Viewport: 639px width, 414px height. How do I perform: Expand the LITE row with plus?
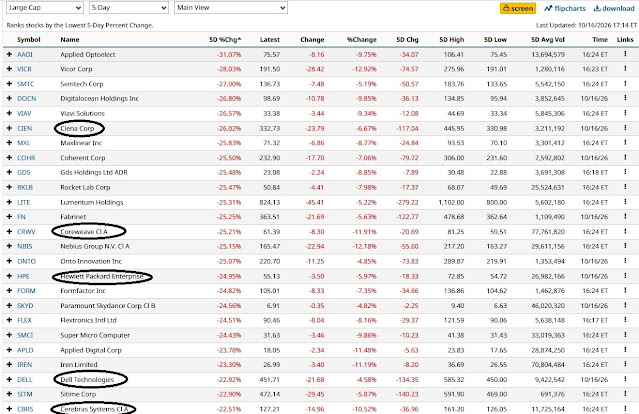click(9, 202)
